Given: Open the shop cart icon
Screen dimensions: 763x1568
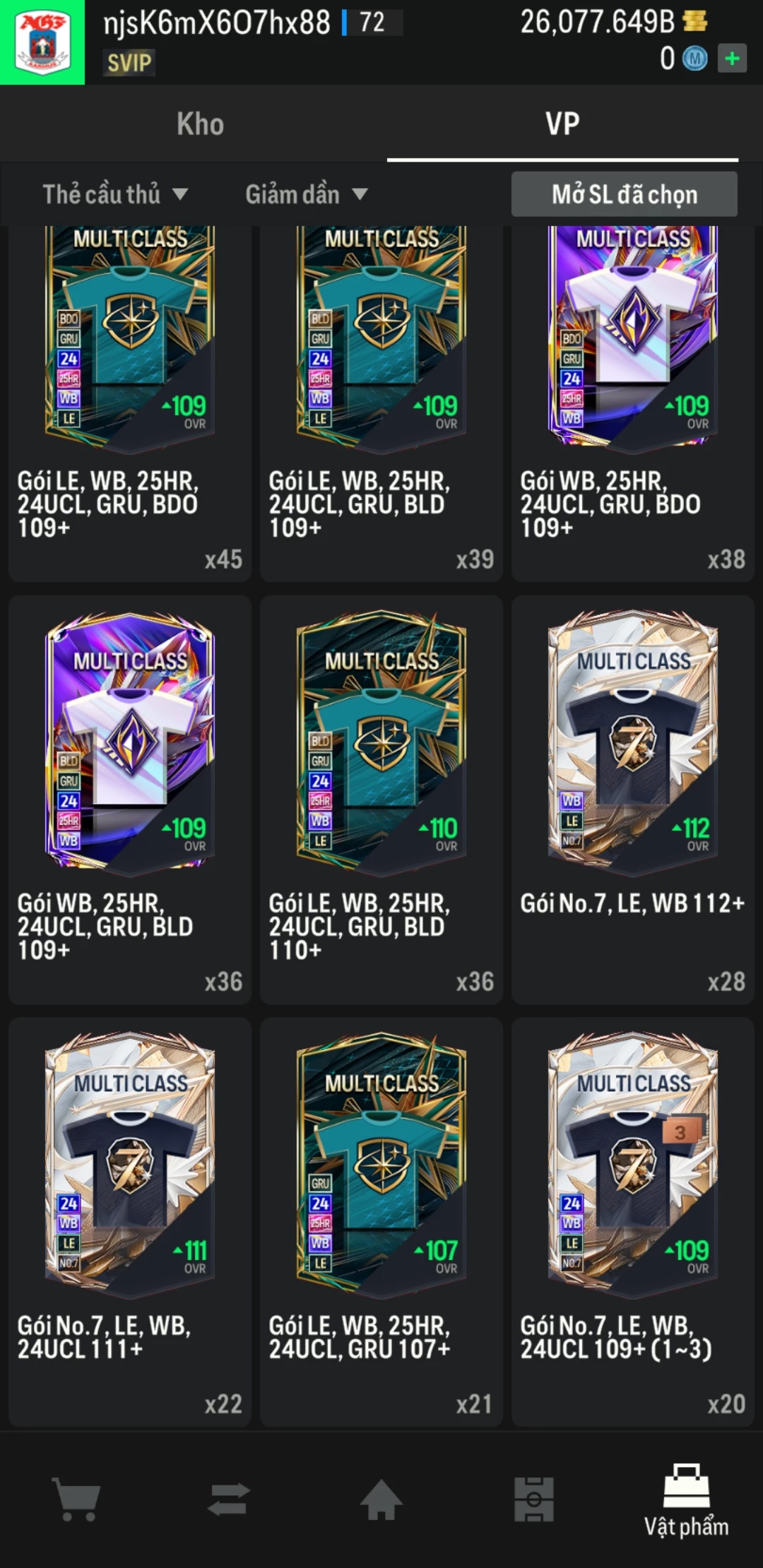Looking at the screenshot, I should [x=76, y=1499].
